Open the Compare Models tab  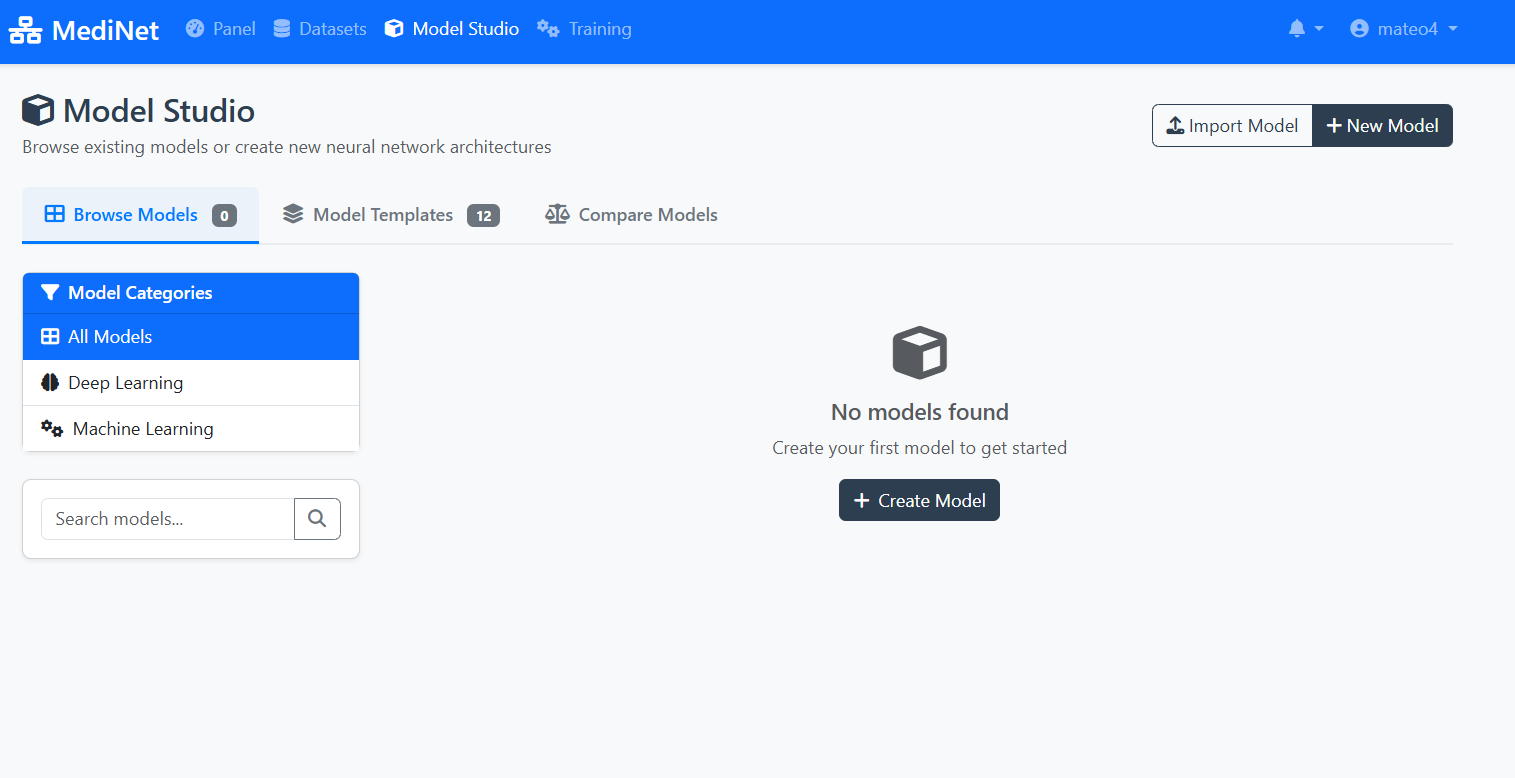tap(631, 214)
